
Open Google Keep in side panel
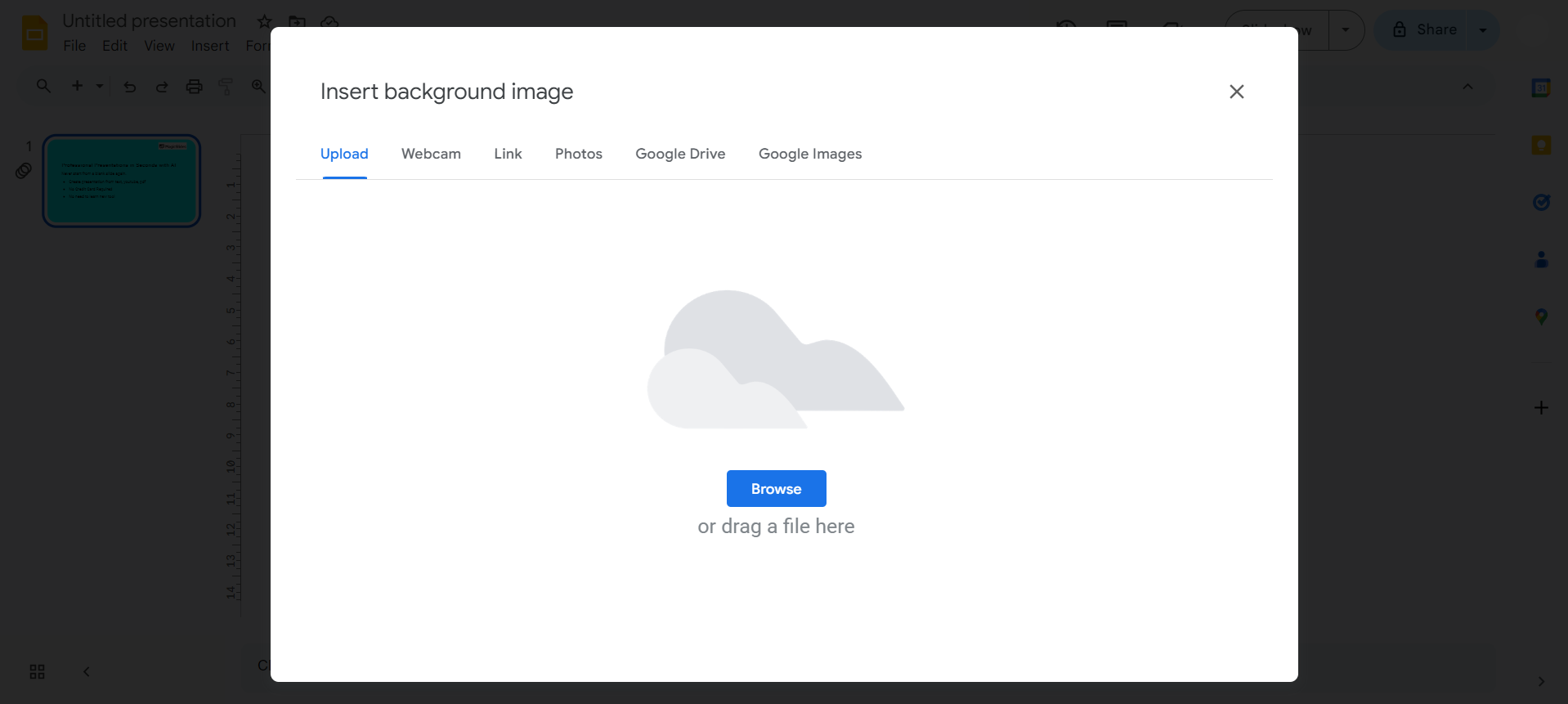pos(1541,146)
